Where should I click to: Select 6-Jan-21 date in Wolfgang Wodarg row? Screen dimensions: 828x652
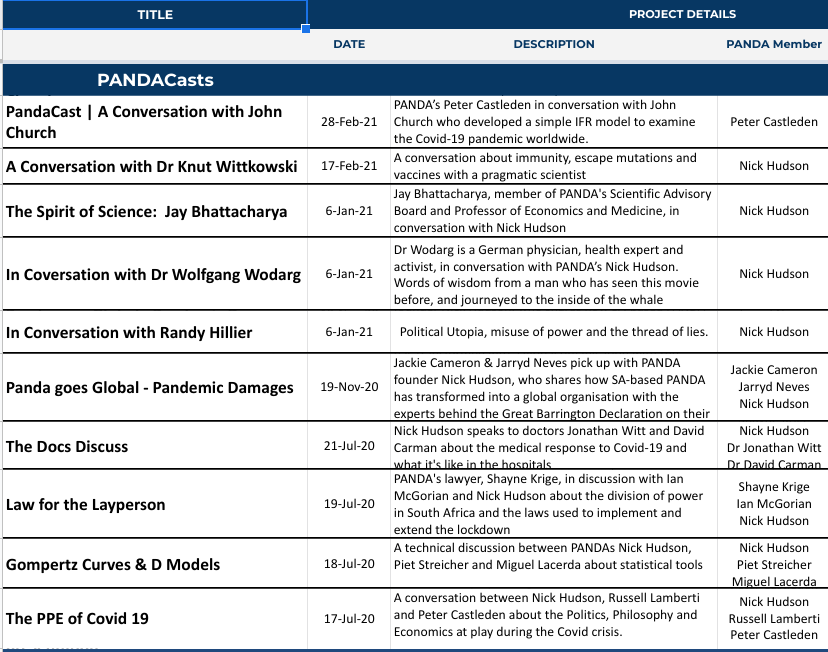[x=349, y=274]
